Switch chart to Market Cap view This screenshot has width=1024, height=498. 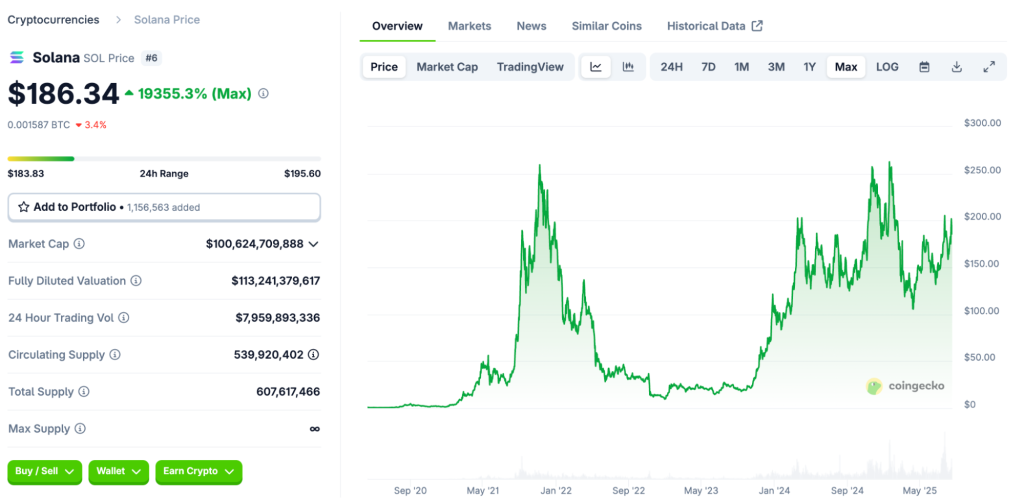[447, 67]
